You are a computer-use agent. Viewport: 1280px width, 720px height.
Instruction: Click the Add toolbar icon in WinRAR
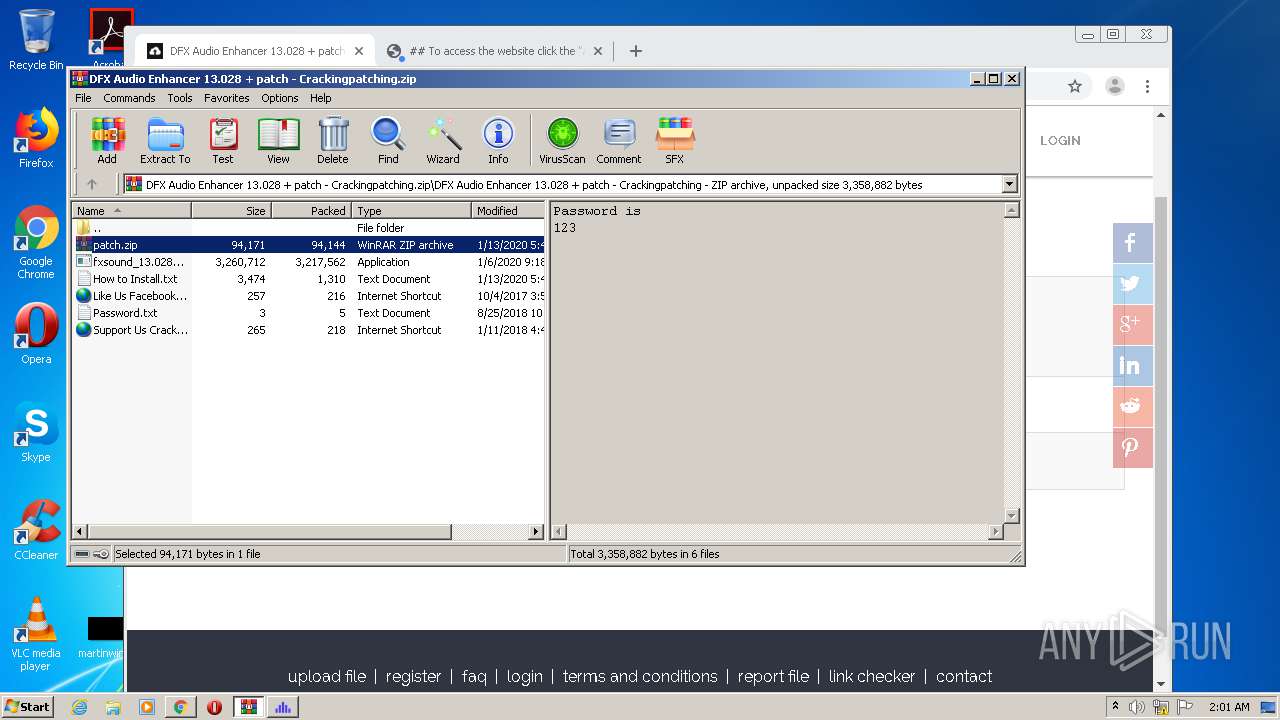[x=107, y=141]
